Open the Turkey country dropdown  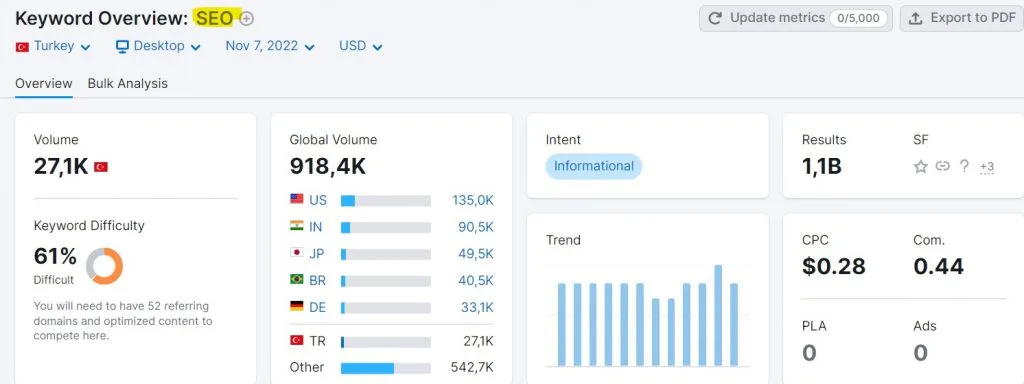(x=53, y=46)
